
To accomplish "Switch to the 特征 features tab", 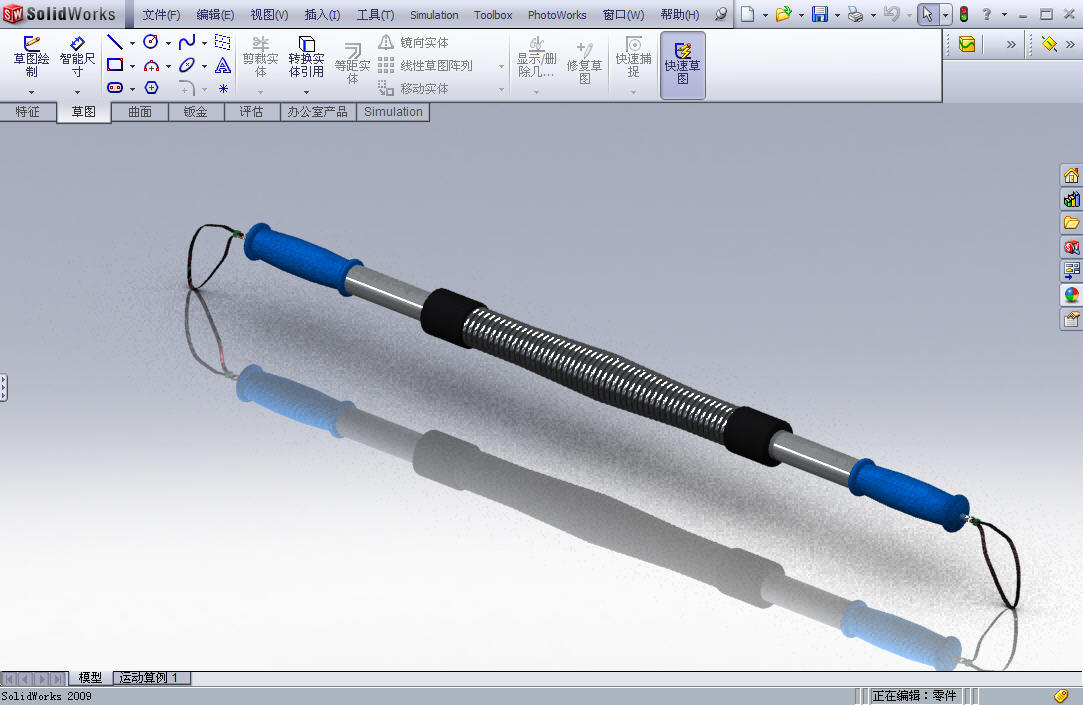I will (x=28, y=112).
